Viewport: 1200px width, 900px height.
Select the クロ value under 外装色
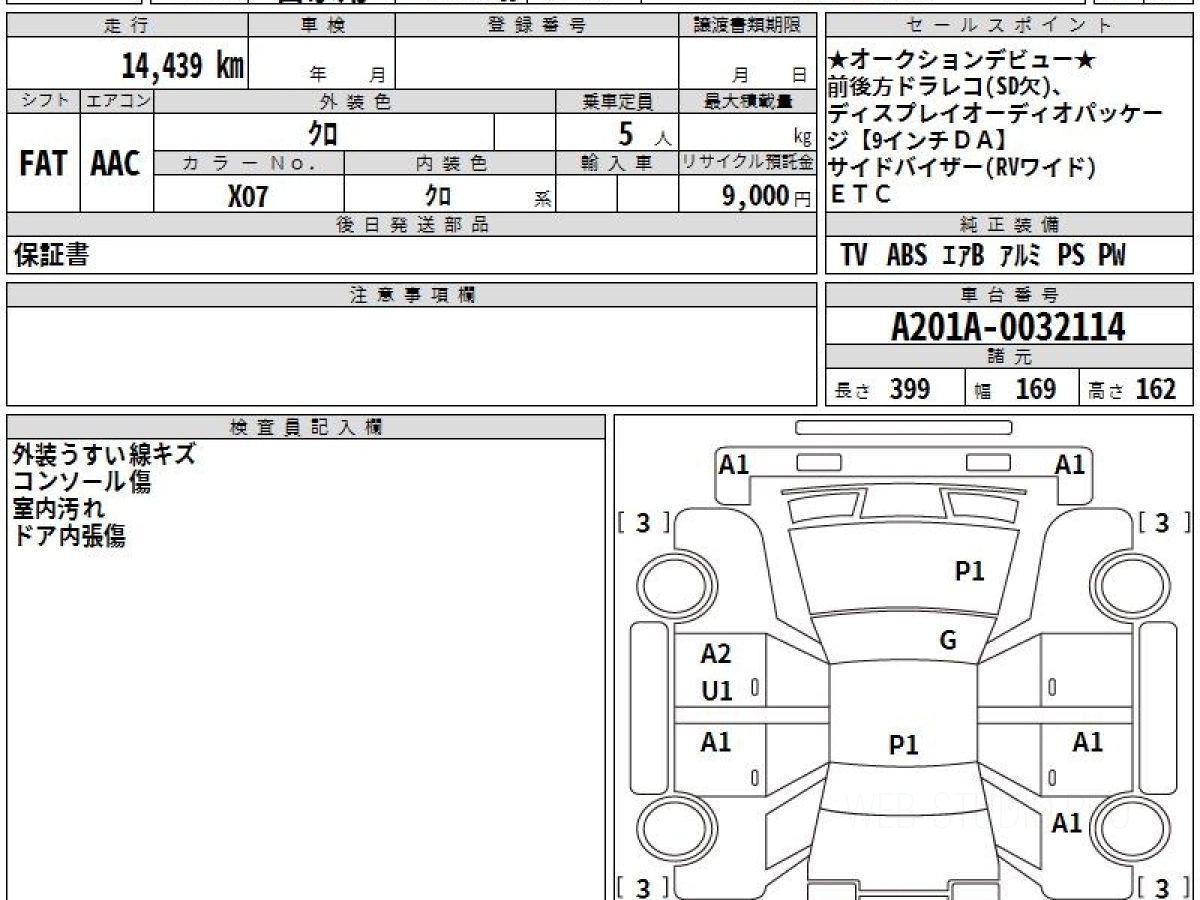pos(323,132)
